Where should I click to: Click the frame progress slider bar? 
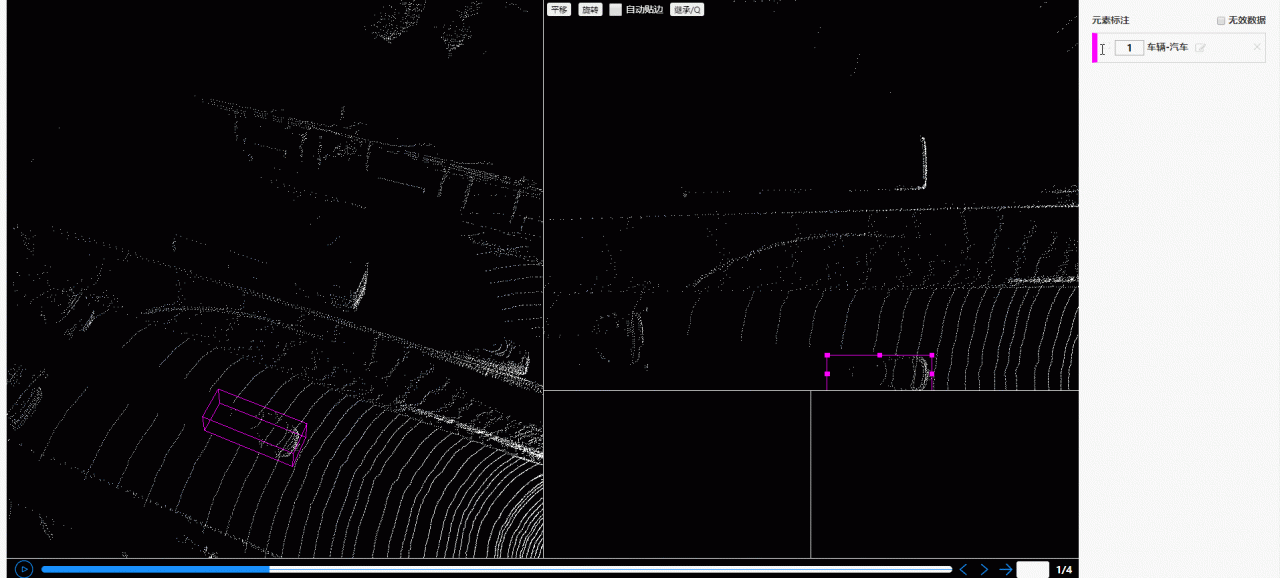tap(497, 569)
